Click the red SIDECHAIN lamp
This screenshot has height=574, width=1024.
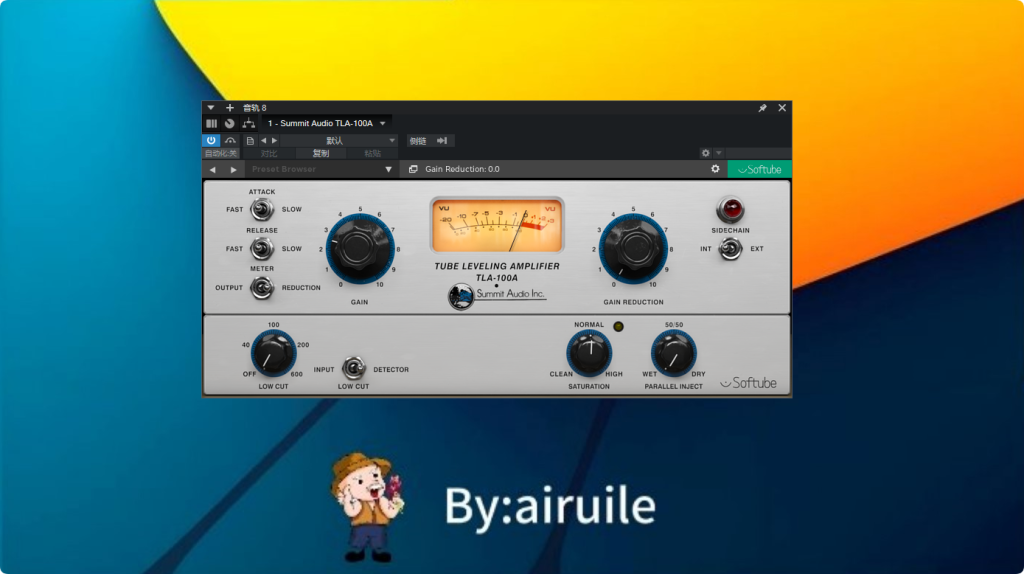[730, 210]
